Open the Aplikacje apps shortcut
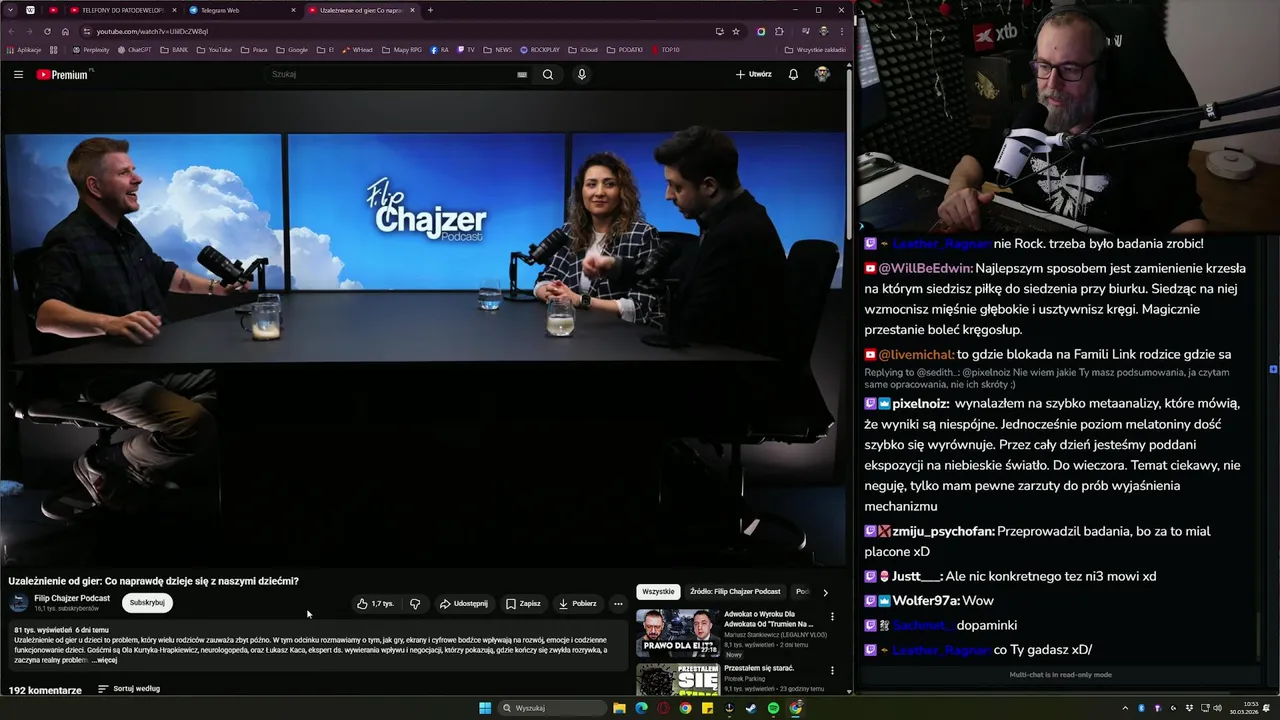 pyautogui.click(x=24, y=49)
